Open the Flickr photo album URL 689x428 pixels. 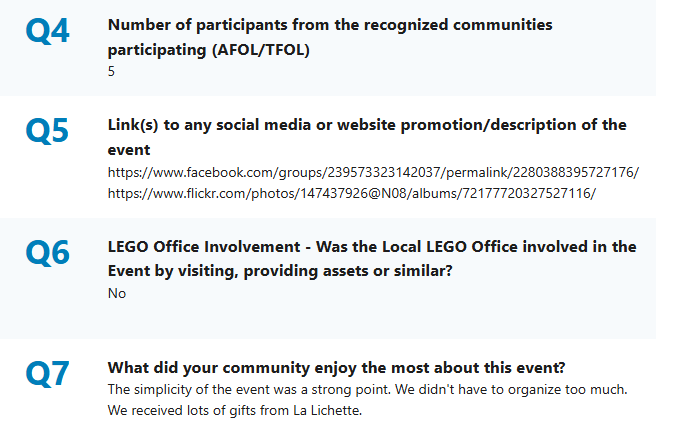pos(352,193)
